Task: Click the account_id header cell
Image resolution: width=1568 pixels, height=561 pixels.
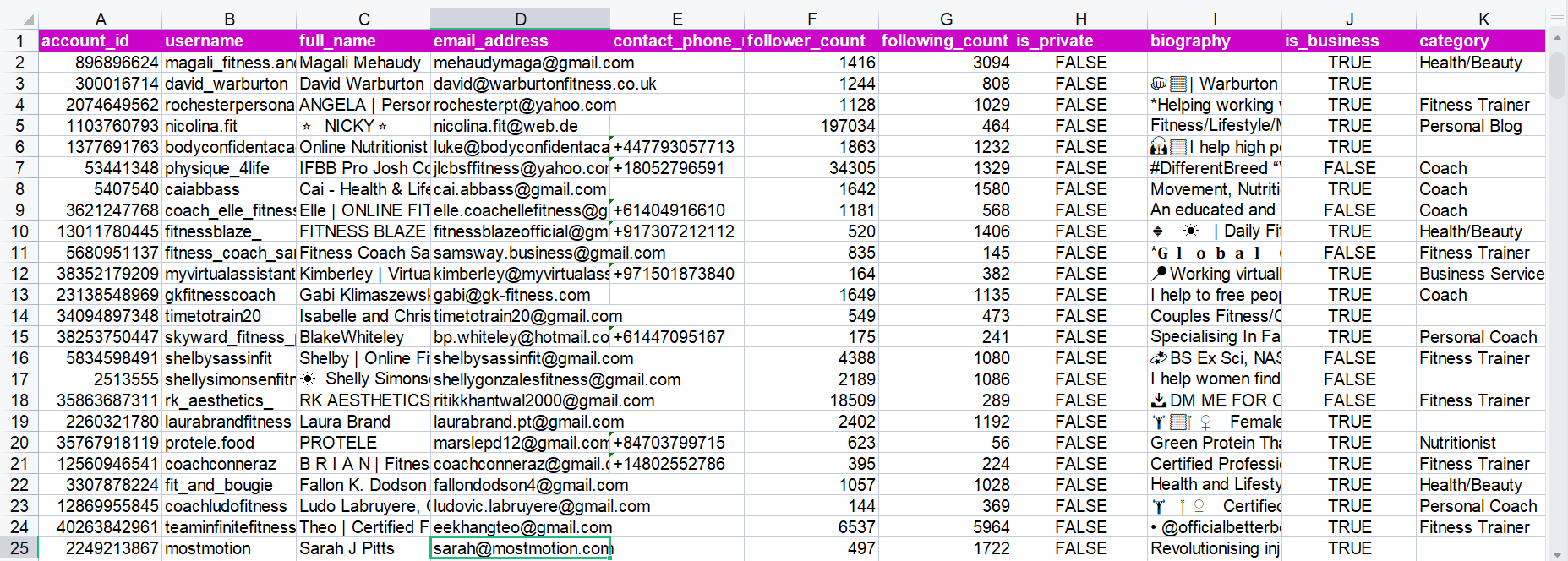Action: [x=101, y=41]
